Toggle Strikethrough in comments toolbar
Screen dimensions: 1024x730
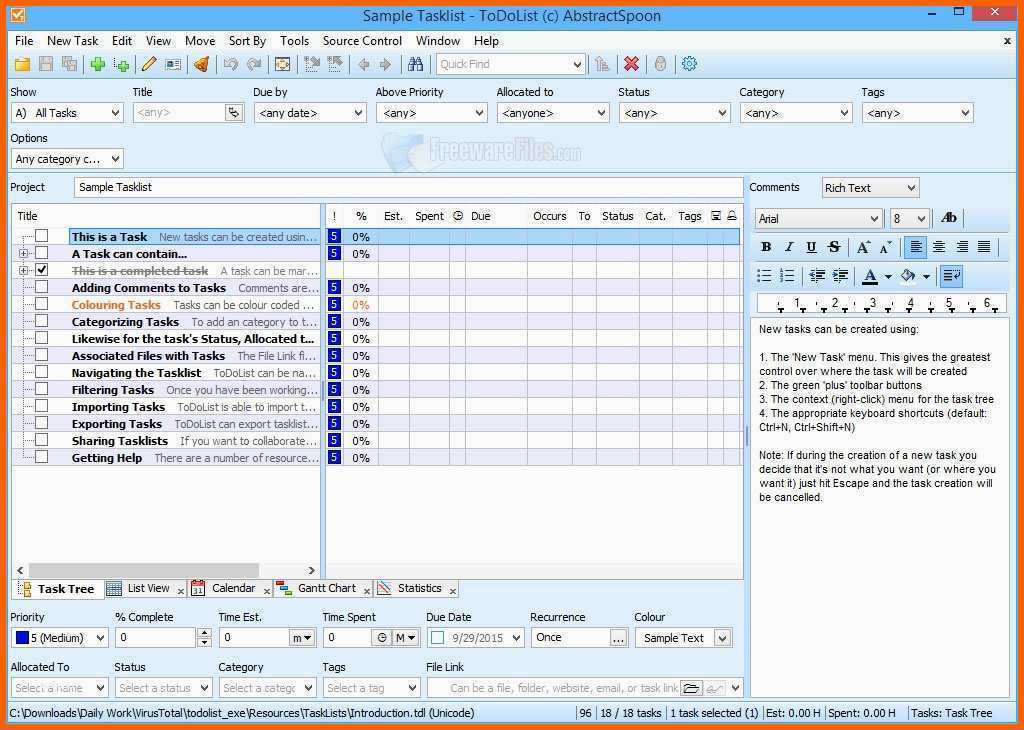point(834,247)
